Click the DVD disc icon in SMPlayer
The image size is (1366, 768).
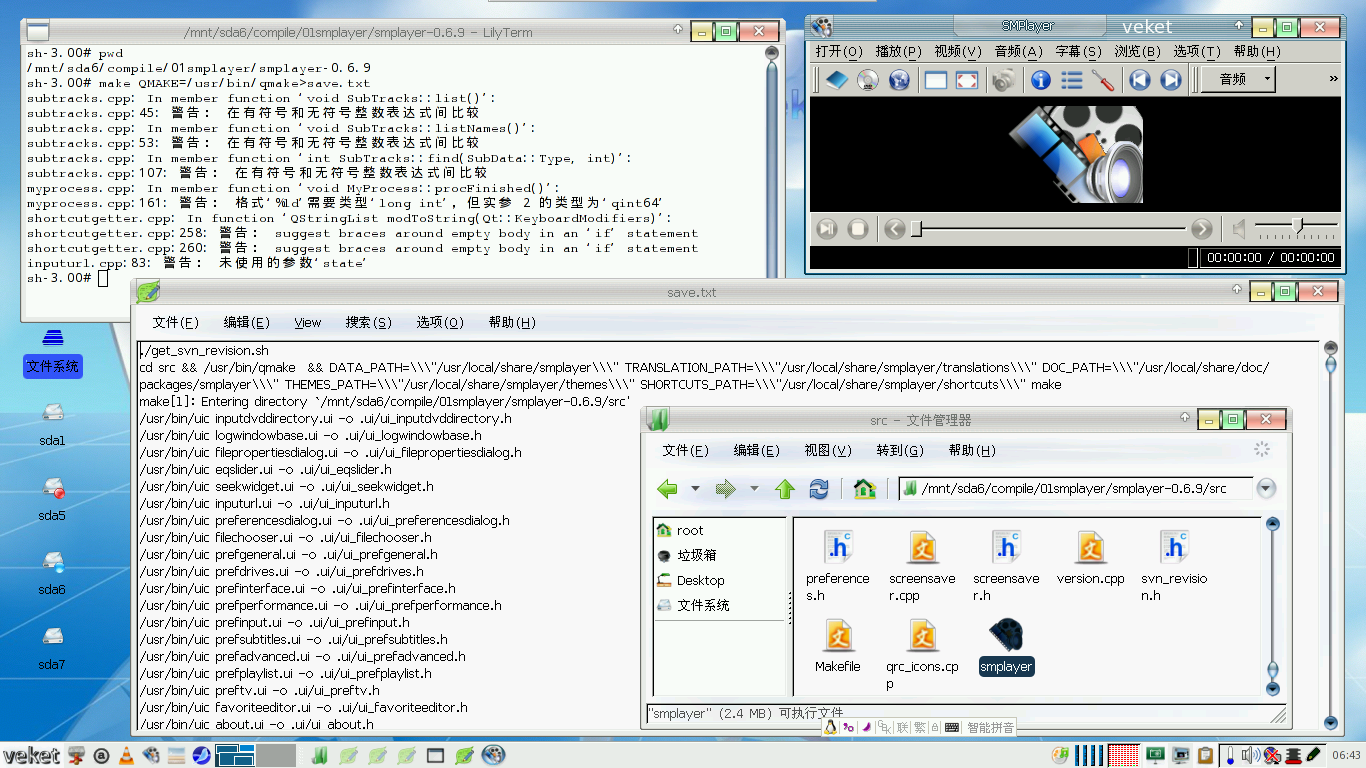pos(868,80)
